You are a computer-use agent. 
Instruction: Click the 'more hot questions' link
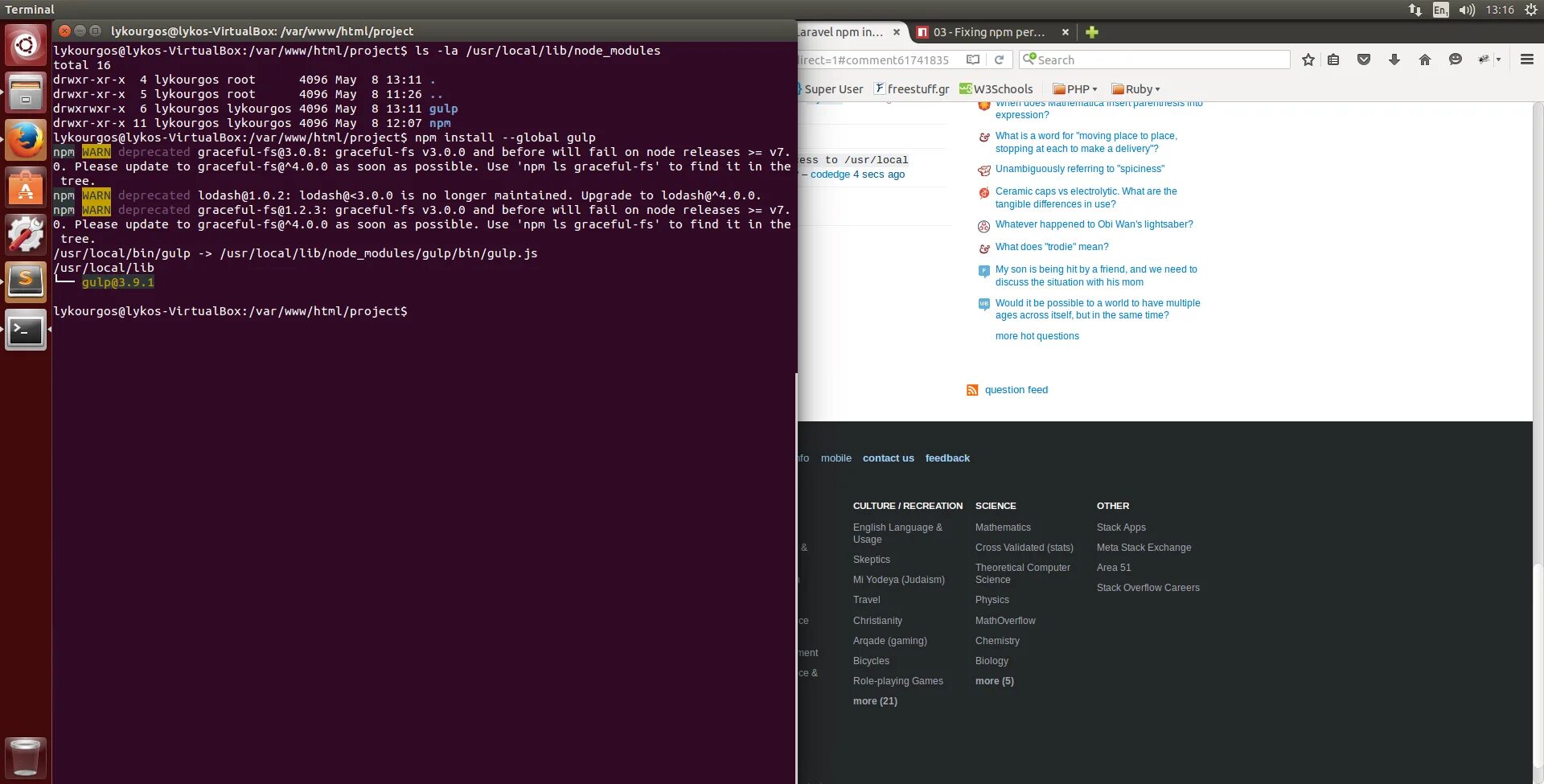1037,336
